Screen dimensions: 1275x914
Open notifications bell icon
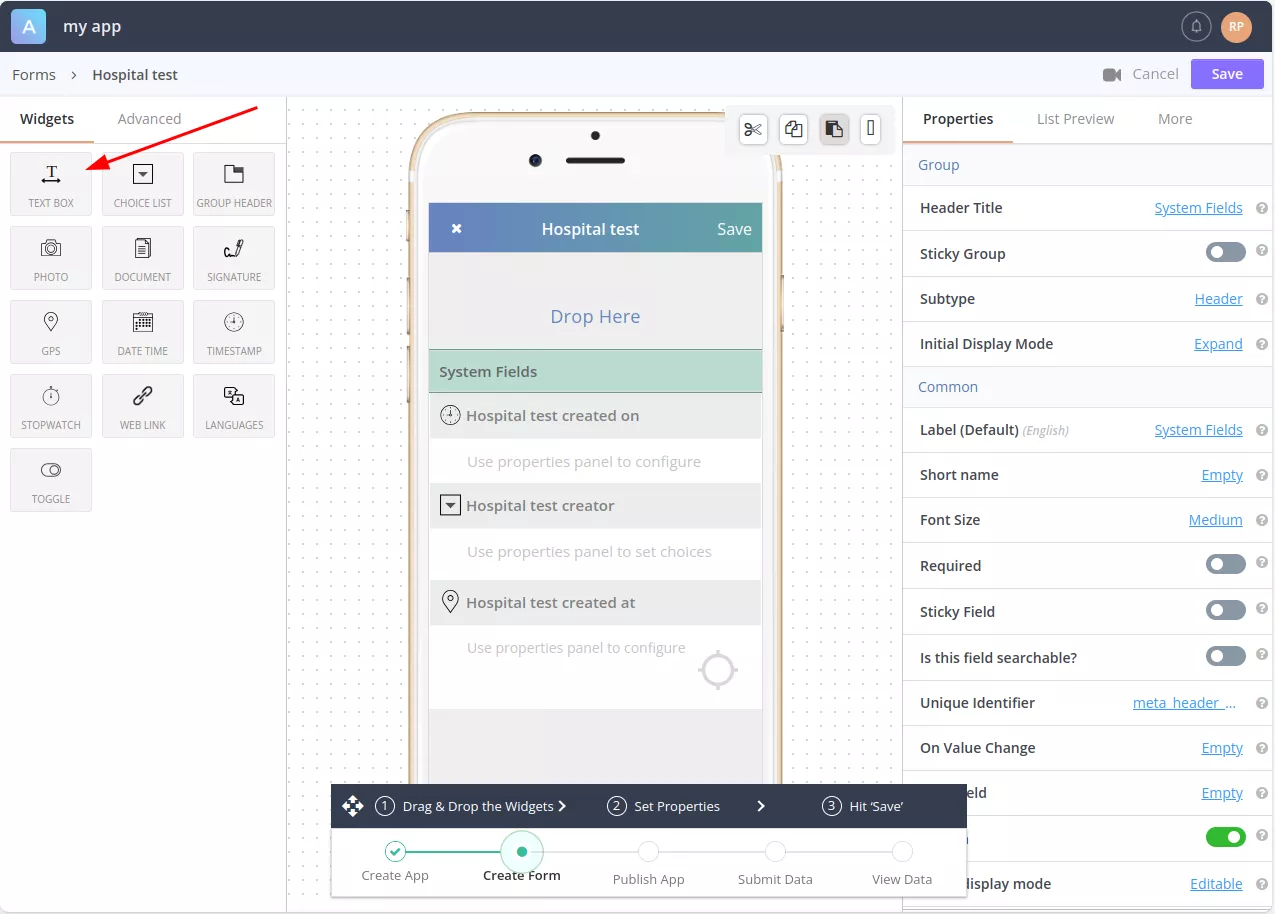coord(1196,27)
